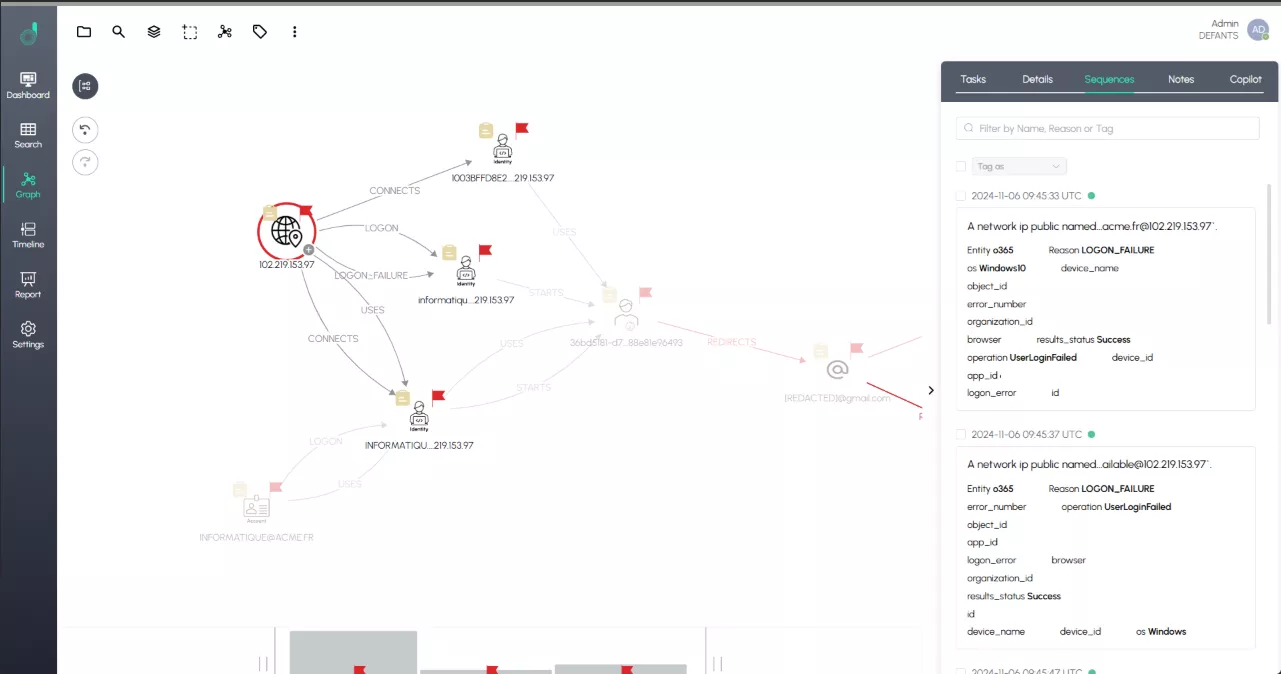This screenshot has width=1281, height=674.
Task: Click note icon on INFORMATIQU identity node
Action: (x=402, y=398)
